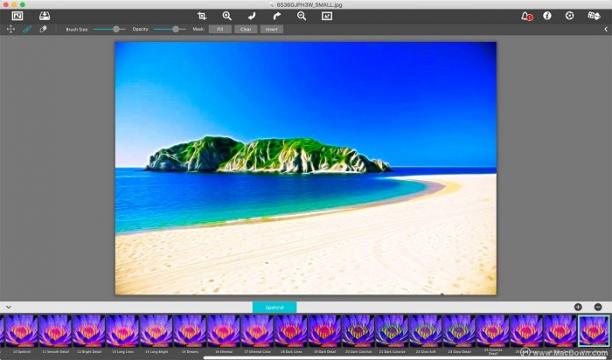Adjust the Opacity slider
Image resolution: width=612 pixels, height=360 pixels.
coord(170,29)
